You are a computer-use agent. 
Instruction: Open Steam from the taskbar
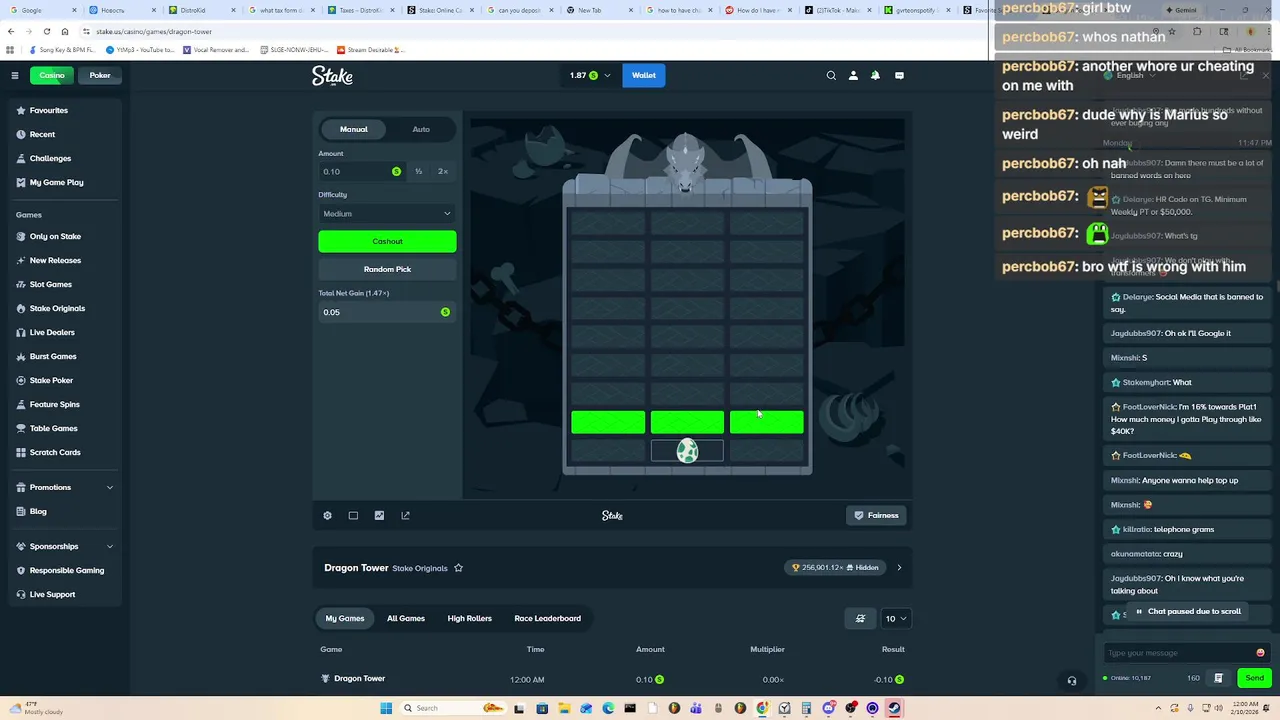point(894,708)
